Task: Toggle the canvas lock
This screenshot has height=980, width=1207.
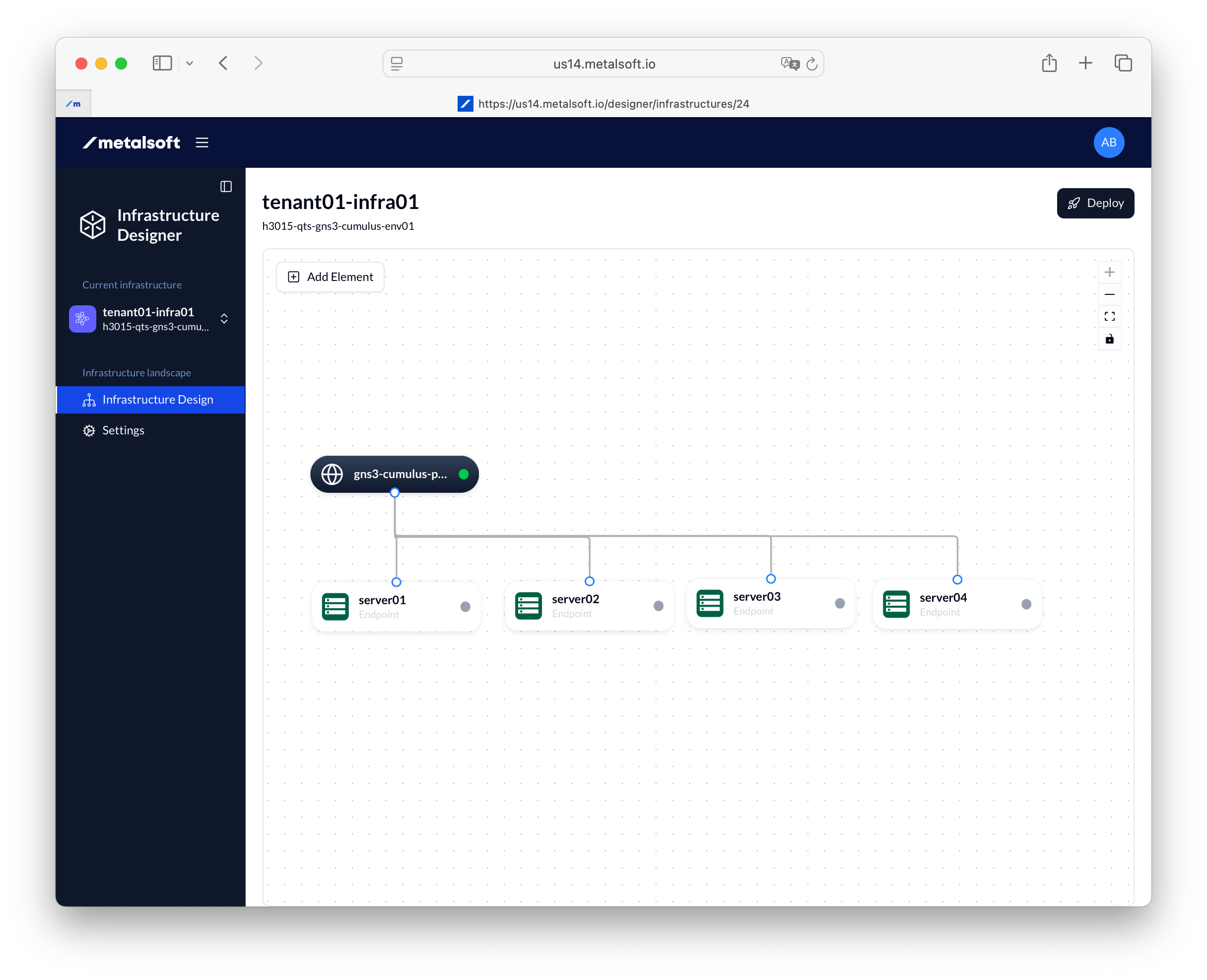Action: [x=1110, y=339]
